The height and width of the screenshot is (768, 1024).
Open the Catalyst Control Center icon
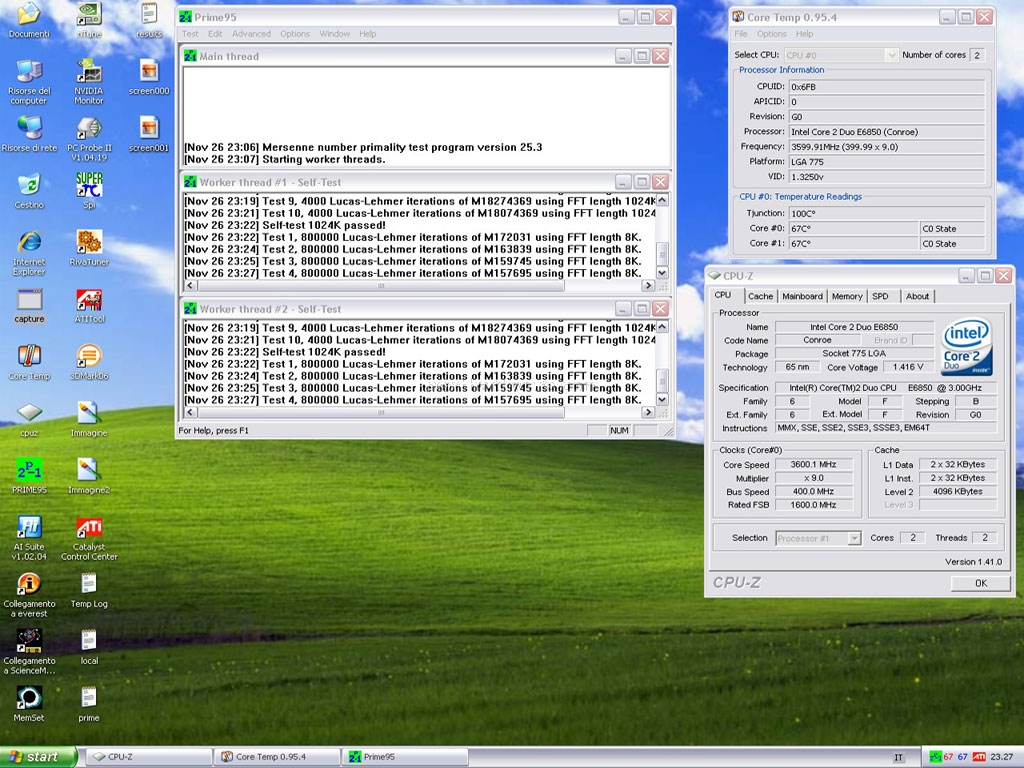coord(89,538)
